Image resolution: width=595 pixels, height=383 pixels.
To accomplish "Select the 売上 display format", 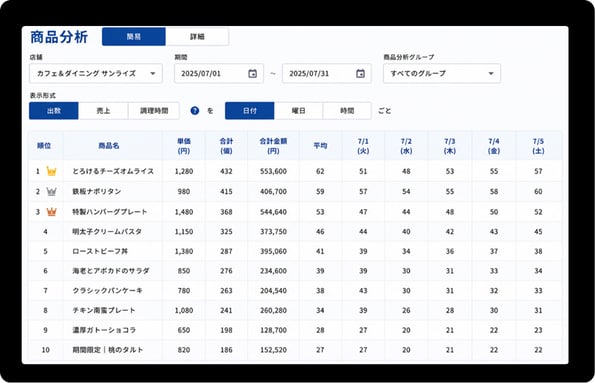I will (x=103, y=110).
